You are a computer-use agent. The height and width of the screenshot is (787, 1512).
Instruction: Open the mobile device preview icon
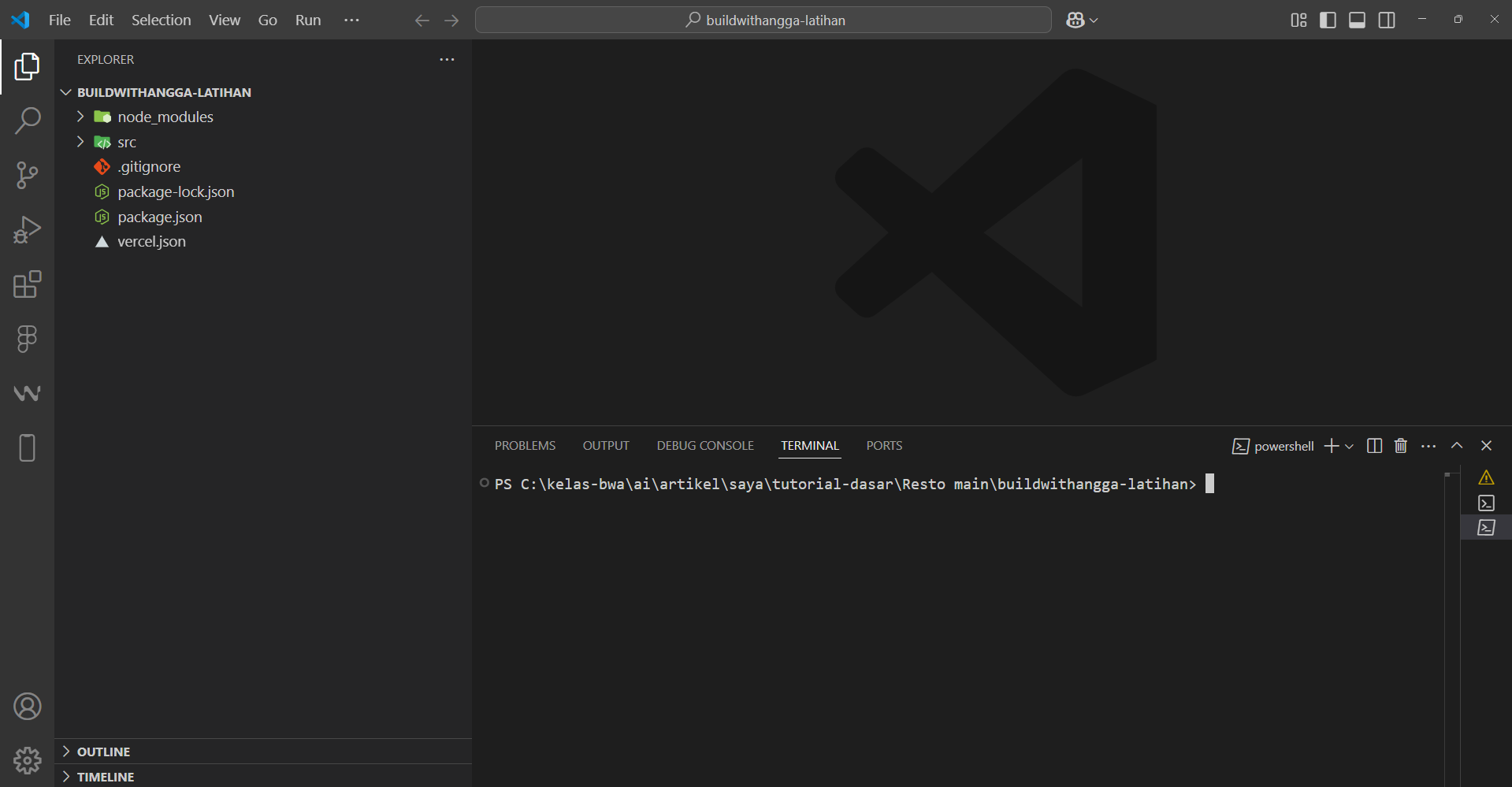(27, 447)
